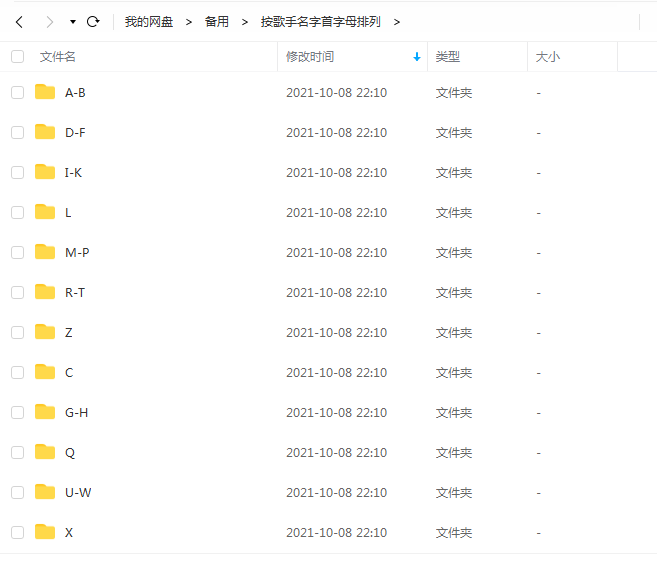Screen dimensions: 657x564
Task: Click the forward navigation arrow
Action: [x=49, y=21]
